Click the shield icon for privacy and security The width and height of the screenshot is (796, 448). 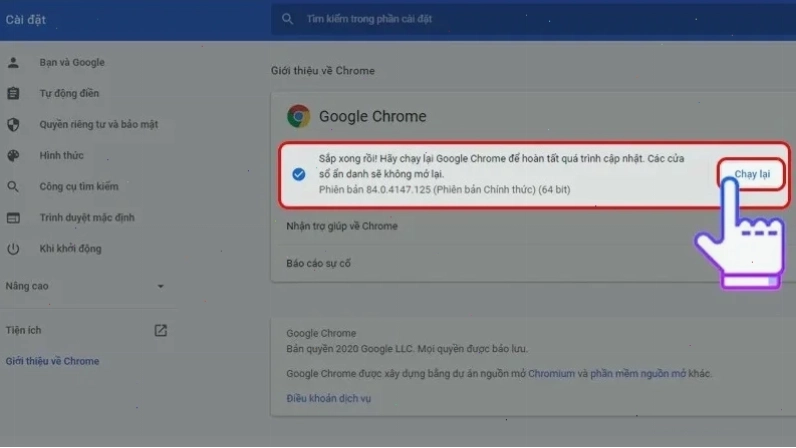click(x=13, y=124)
